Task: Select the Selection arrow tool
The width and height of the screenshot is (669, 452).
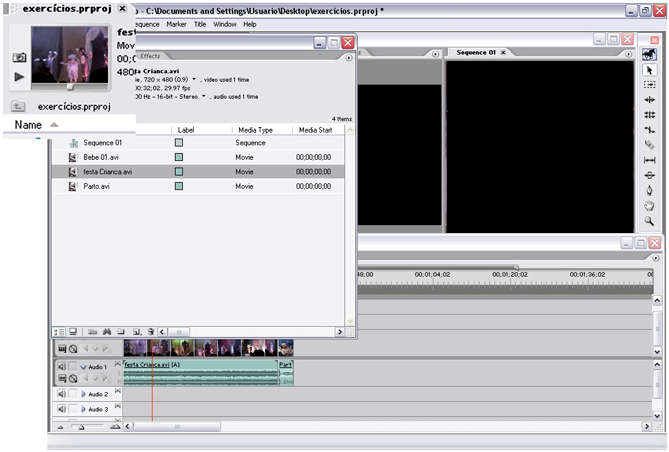Action: (649, 70)
